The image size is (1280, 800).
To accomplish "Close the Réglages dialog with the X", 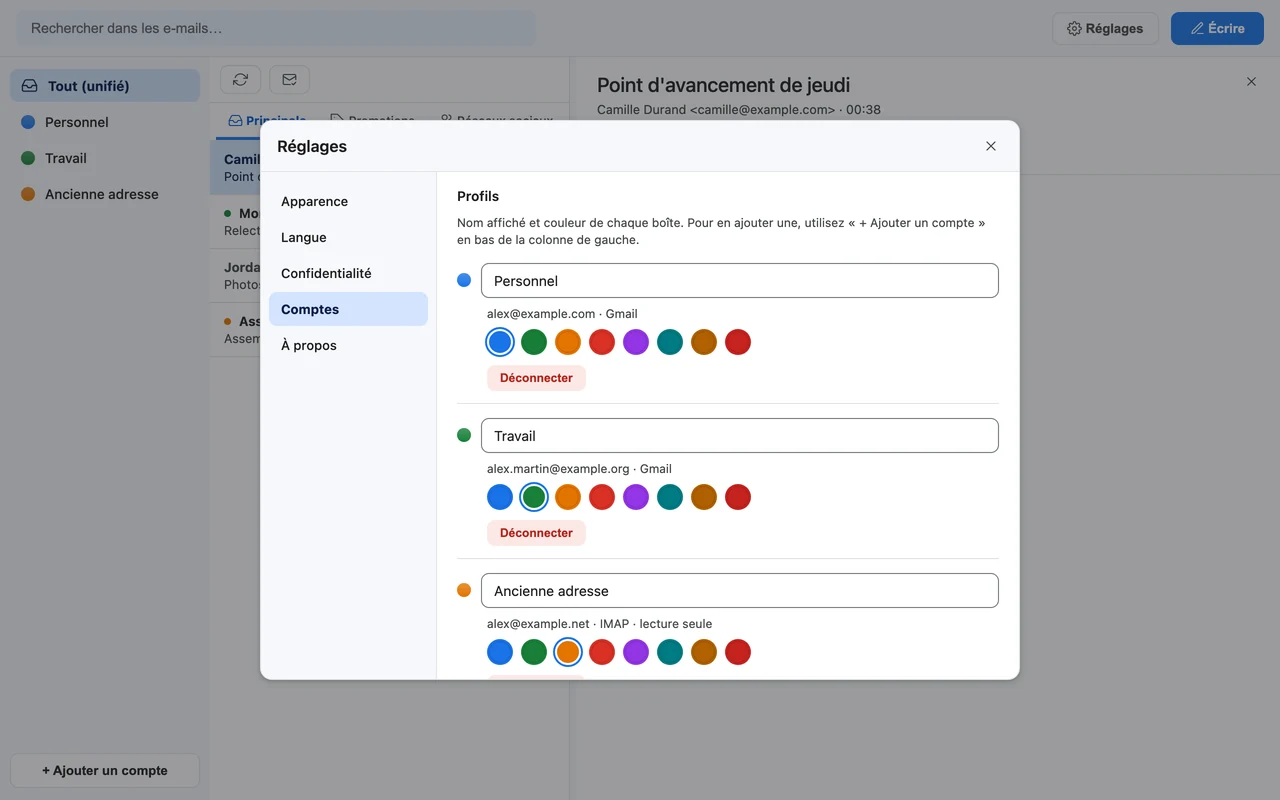I will pyautogui.click(x=991, y=146).
